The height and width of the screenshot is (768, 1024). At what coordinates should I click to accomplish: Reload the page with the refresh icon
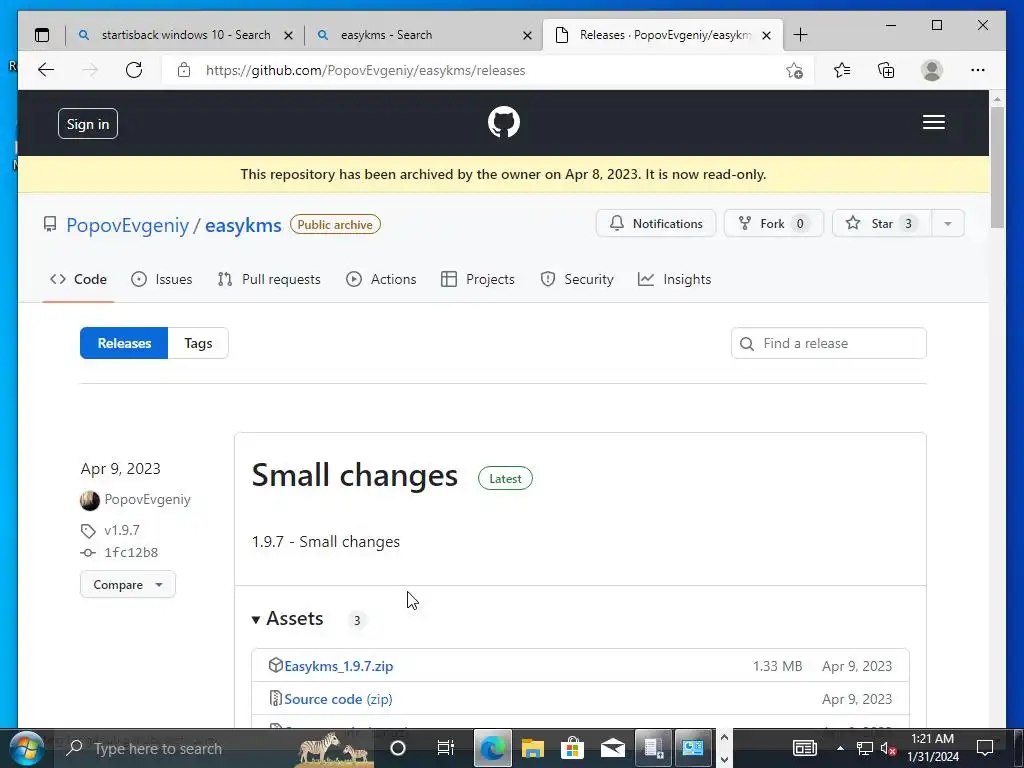tap(134, 70)
